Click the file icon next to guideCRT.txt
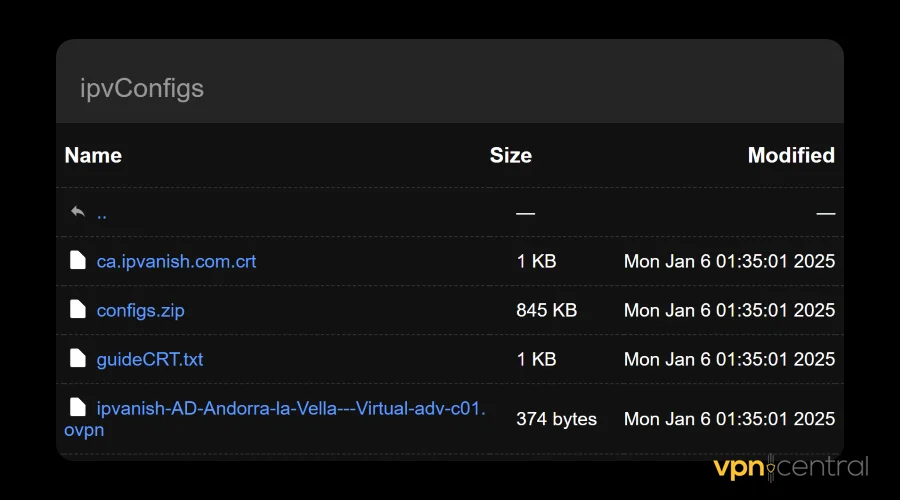The image size is (900, 500). pos(78,358)
